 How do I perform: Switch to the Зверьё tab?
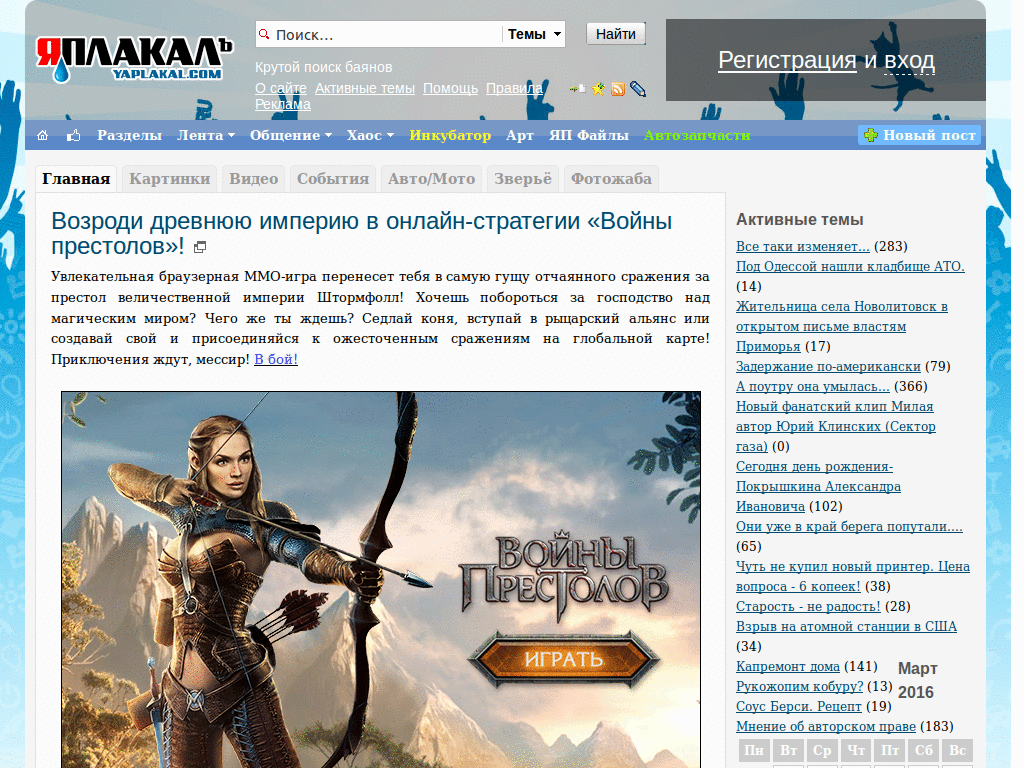click(522, 179)
